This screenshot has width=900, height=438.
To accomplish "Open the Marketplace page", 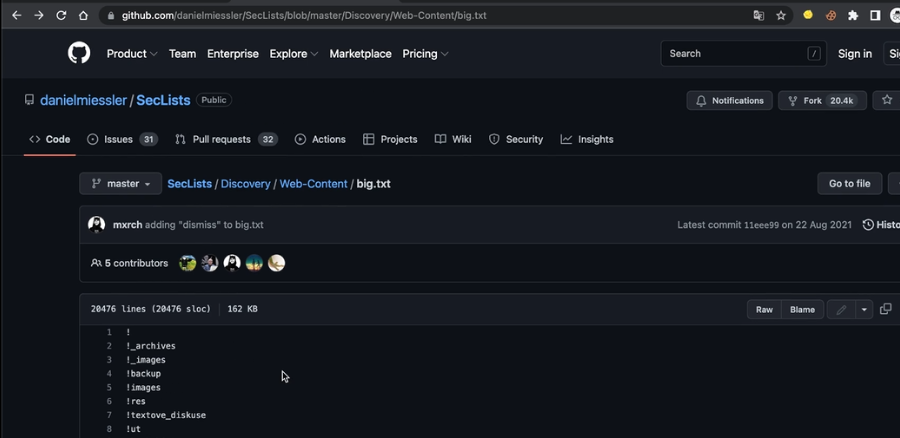I will (x=360, y=53).
